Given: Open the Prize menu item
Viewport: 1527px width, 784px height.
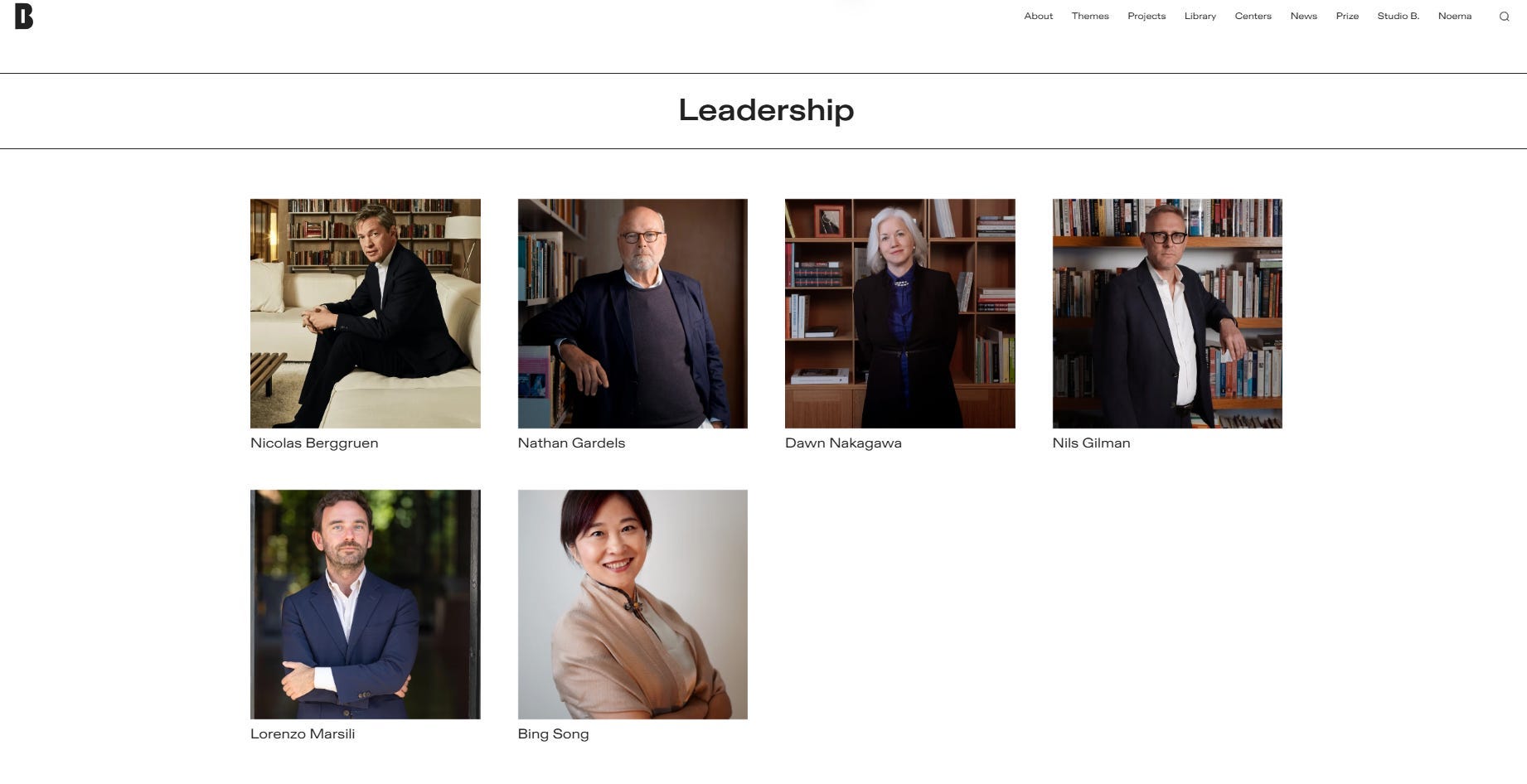Looking at the screenshot, I should point(1347,16).
